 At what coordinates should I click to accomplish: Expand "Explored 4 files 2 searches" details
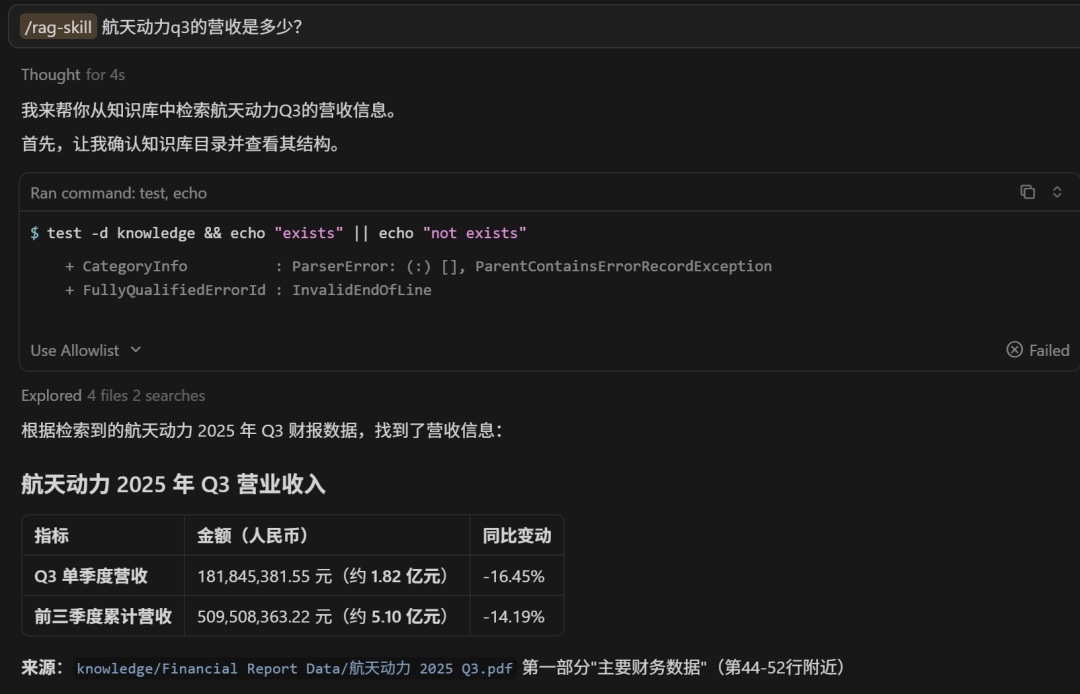click(x=113, y=395)
